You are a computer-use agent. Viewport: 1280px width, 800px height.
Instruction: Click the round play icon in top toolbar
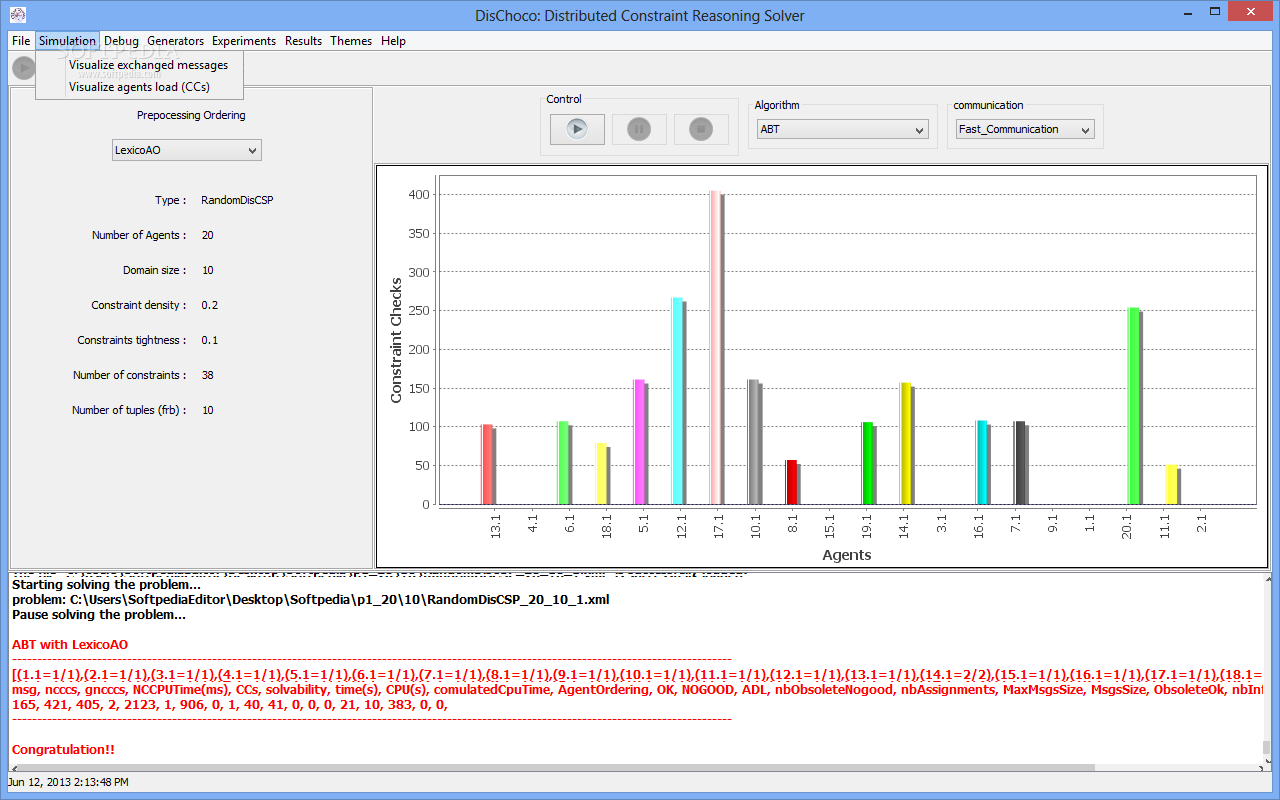[x=23, y=68]
